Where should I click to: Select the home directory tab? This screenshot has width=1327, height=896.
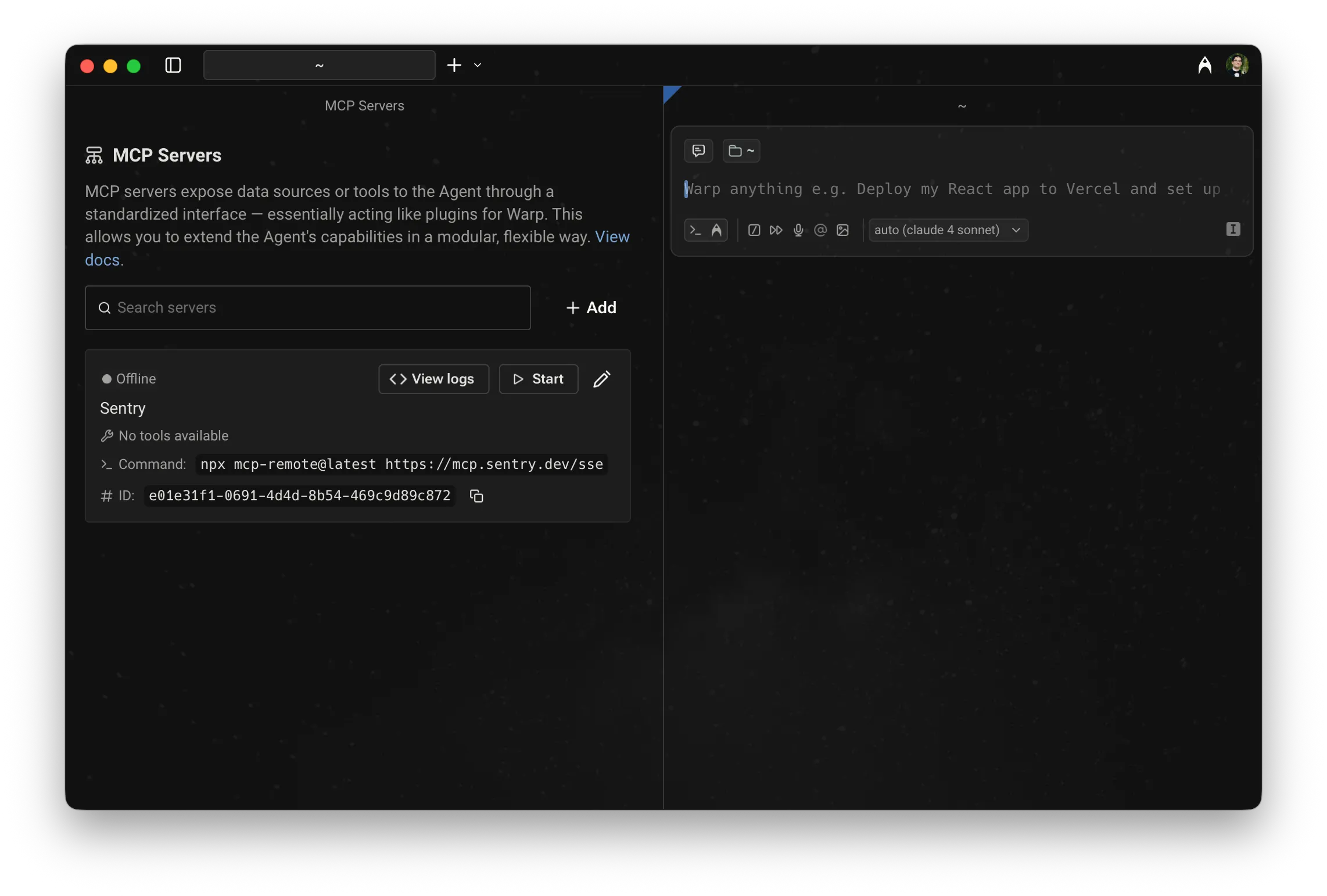point(319,65)
